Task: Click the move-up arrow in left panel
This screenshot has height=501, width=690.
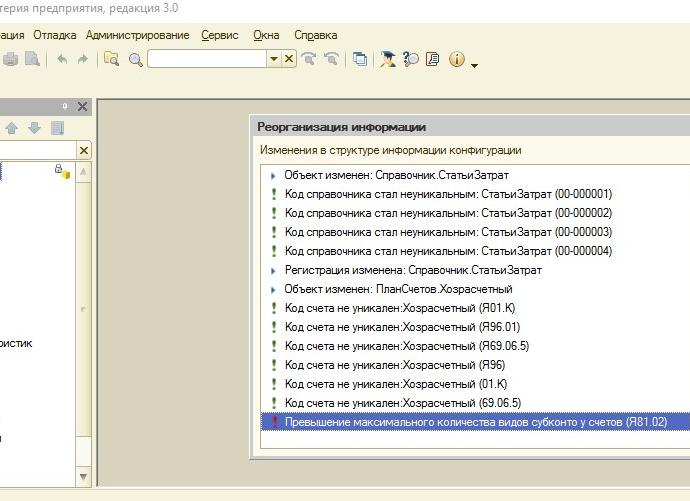Action: [x=12, y=128]
